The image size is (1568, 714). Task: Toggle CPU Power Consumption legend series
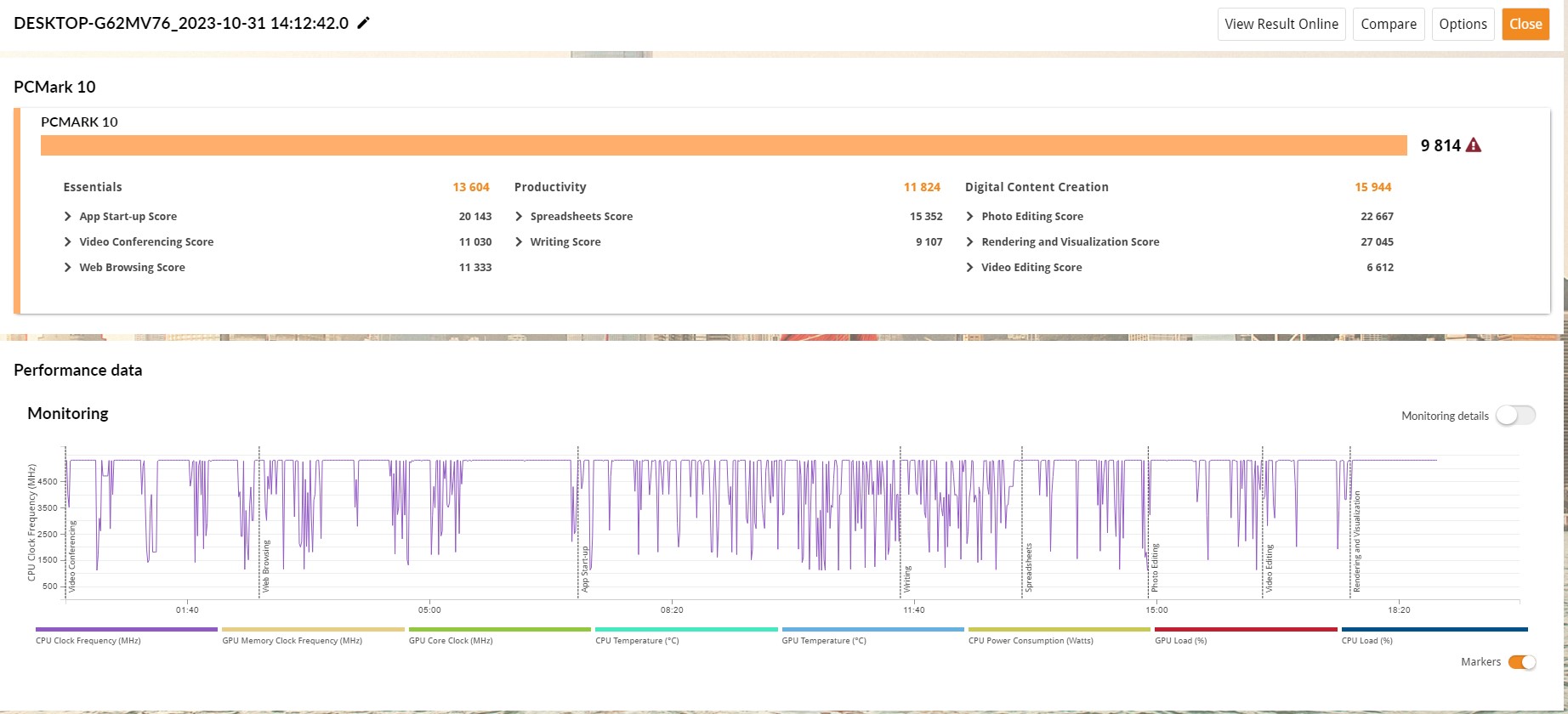point(1059,635)
